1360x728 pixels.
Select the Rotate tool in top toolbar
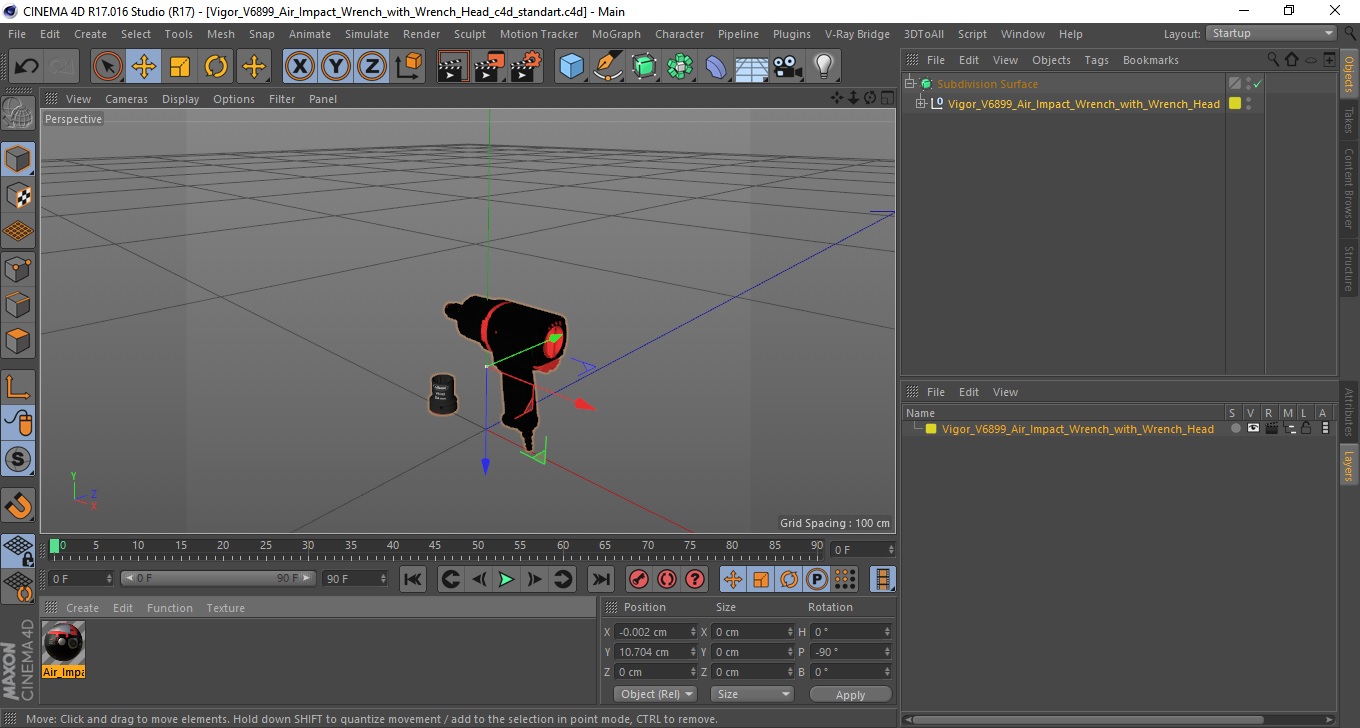(x=216, y=67)
